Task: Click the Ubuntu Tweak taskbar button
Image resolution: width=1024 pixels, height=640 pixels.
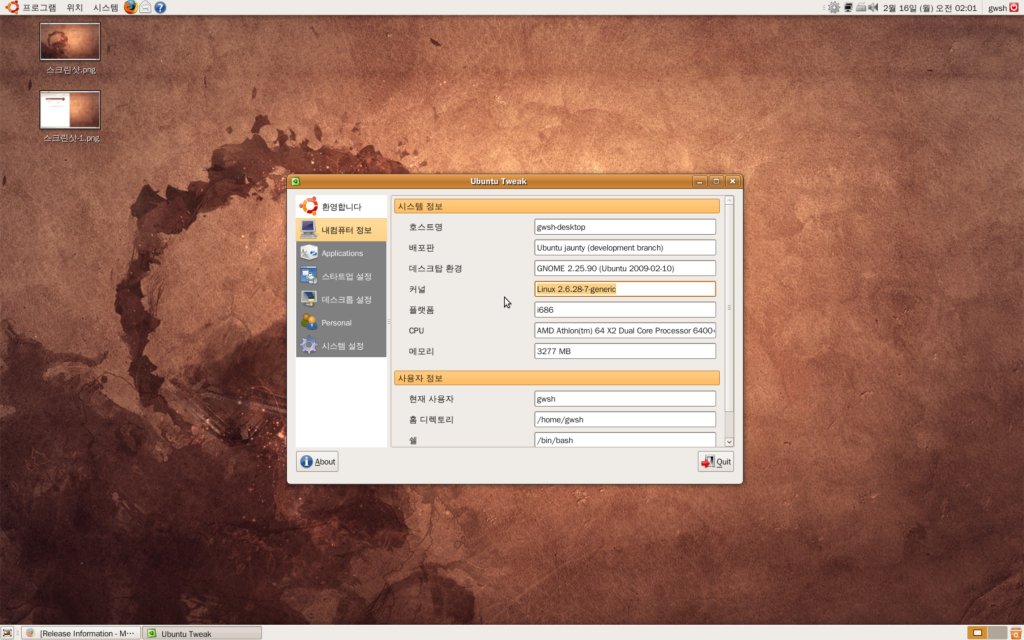Action: coord(202,633)
